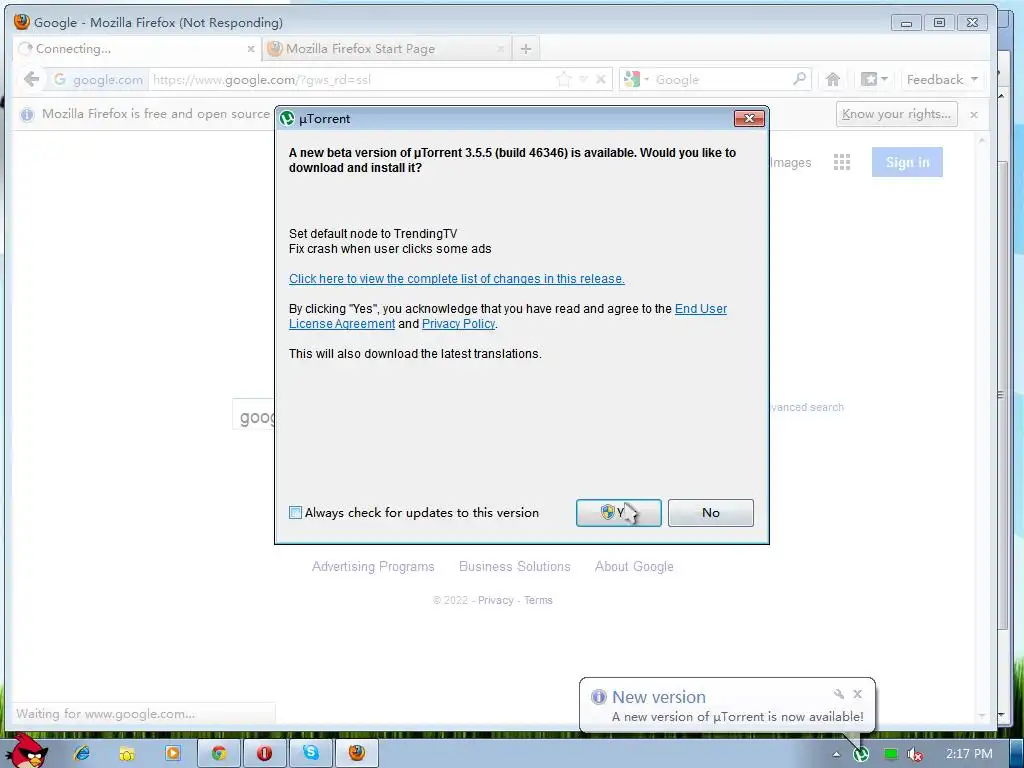Open the Feedback dropdown menu
Viewport: 1024px width, 768px height.
(942, 80)
